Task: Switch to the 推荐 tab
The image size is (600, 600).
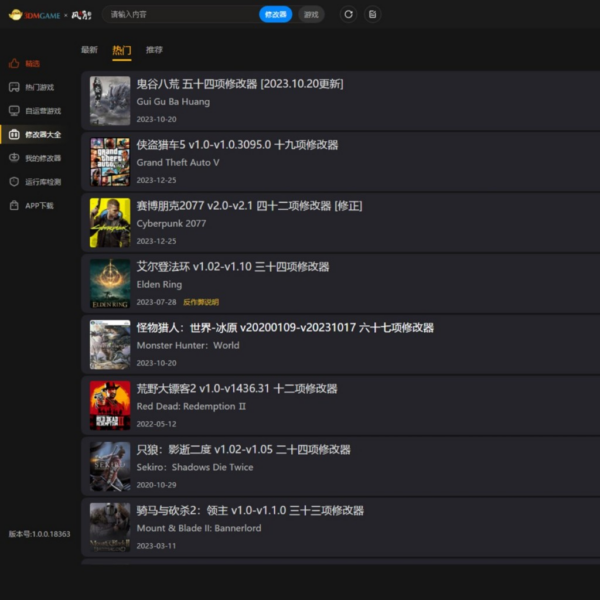Action: click(x=154, y=50)
